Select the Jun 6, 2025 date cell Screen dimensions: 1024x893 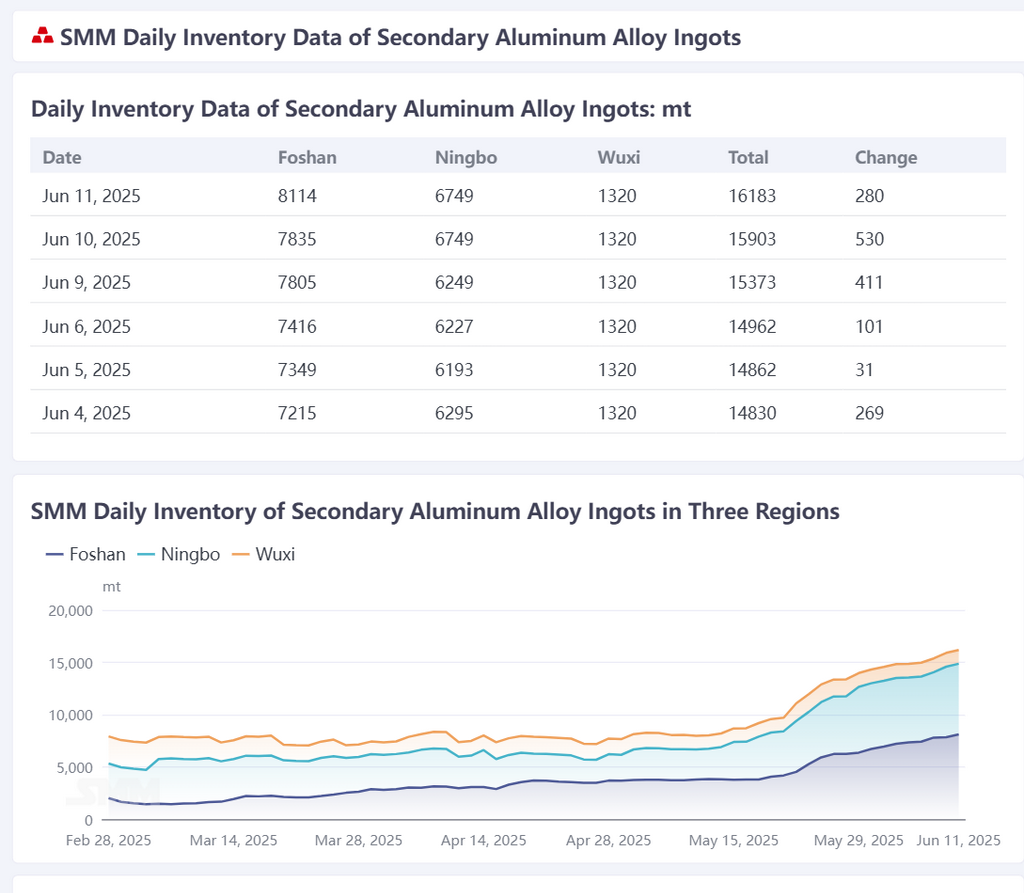point(86,327)
